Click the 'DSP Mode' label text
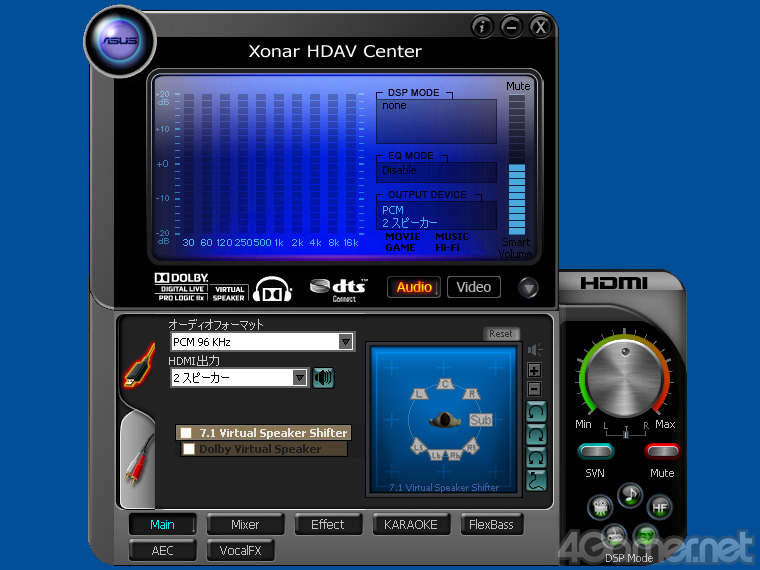Image resolution: width=760 pixels, height=570 pixels. click(629, 558)
